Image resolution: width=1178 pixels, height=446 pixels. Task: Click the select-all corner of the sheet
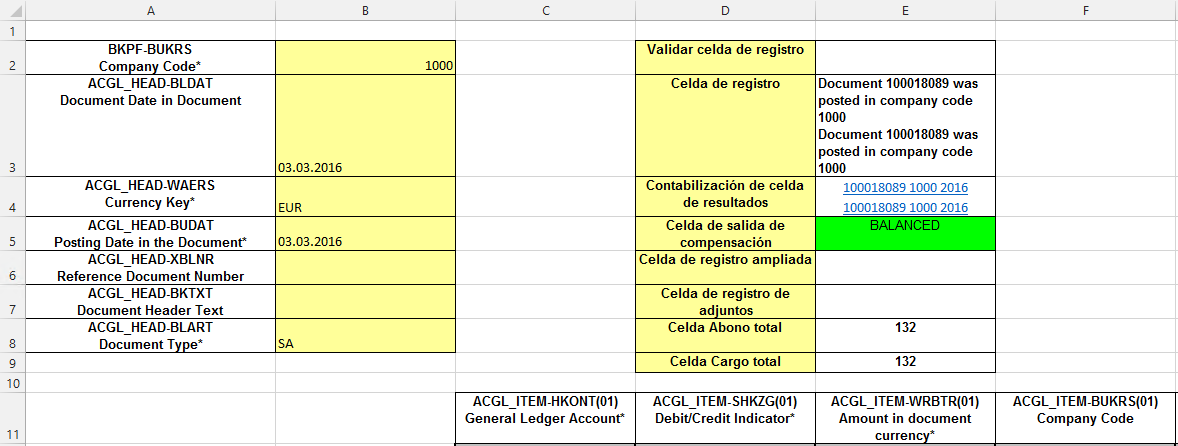12,10
